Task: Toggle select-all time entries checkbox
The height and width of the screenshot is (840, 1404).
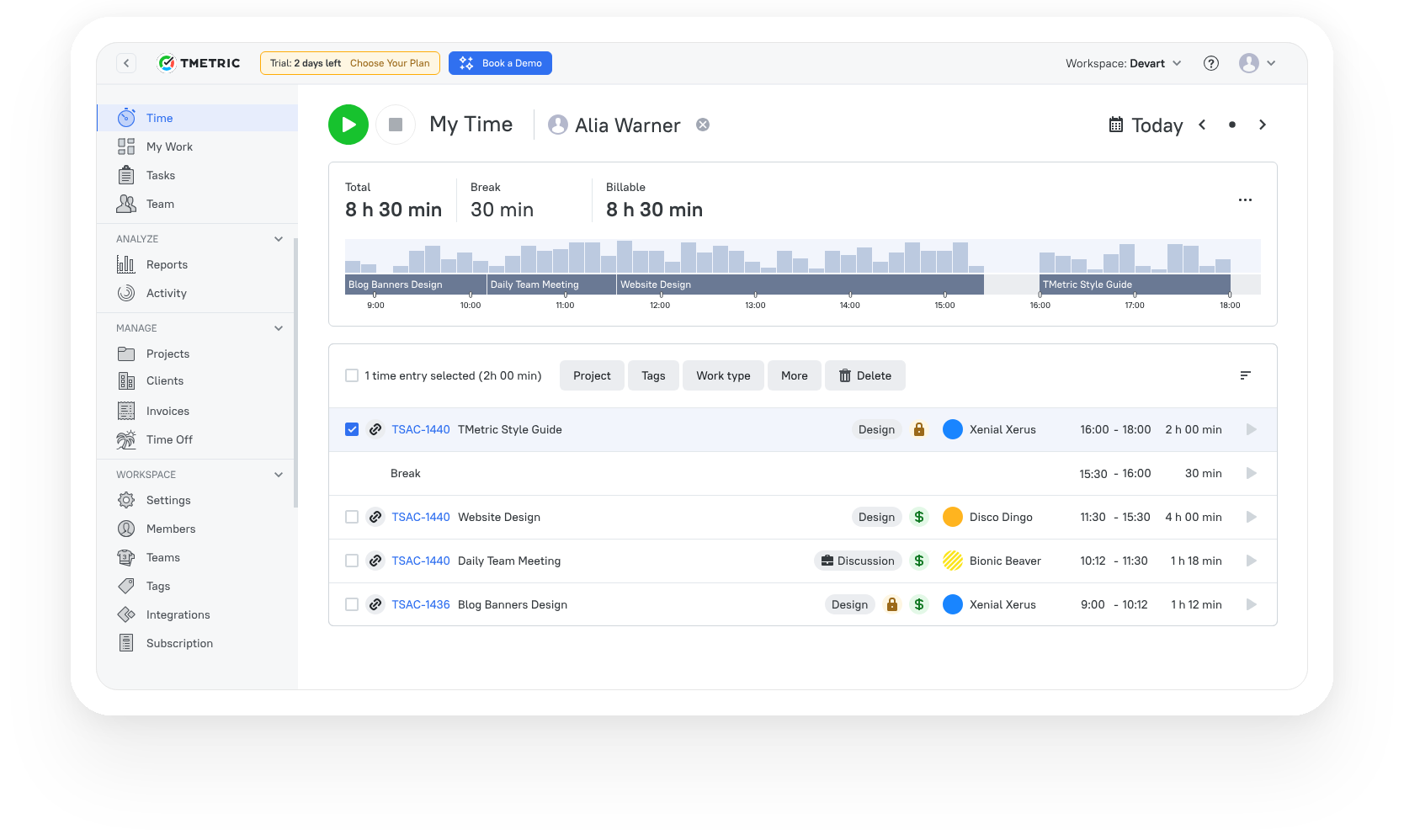Action: click(352, 375)
